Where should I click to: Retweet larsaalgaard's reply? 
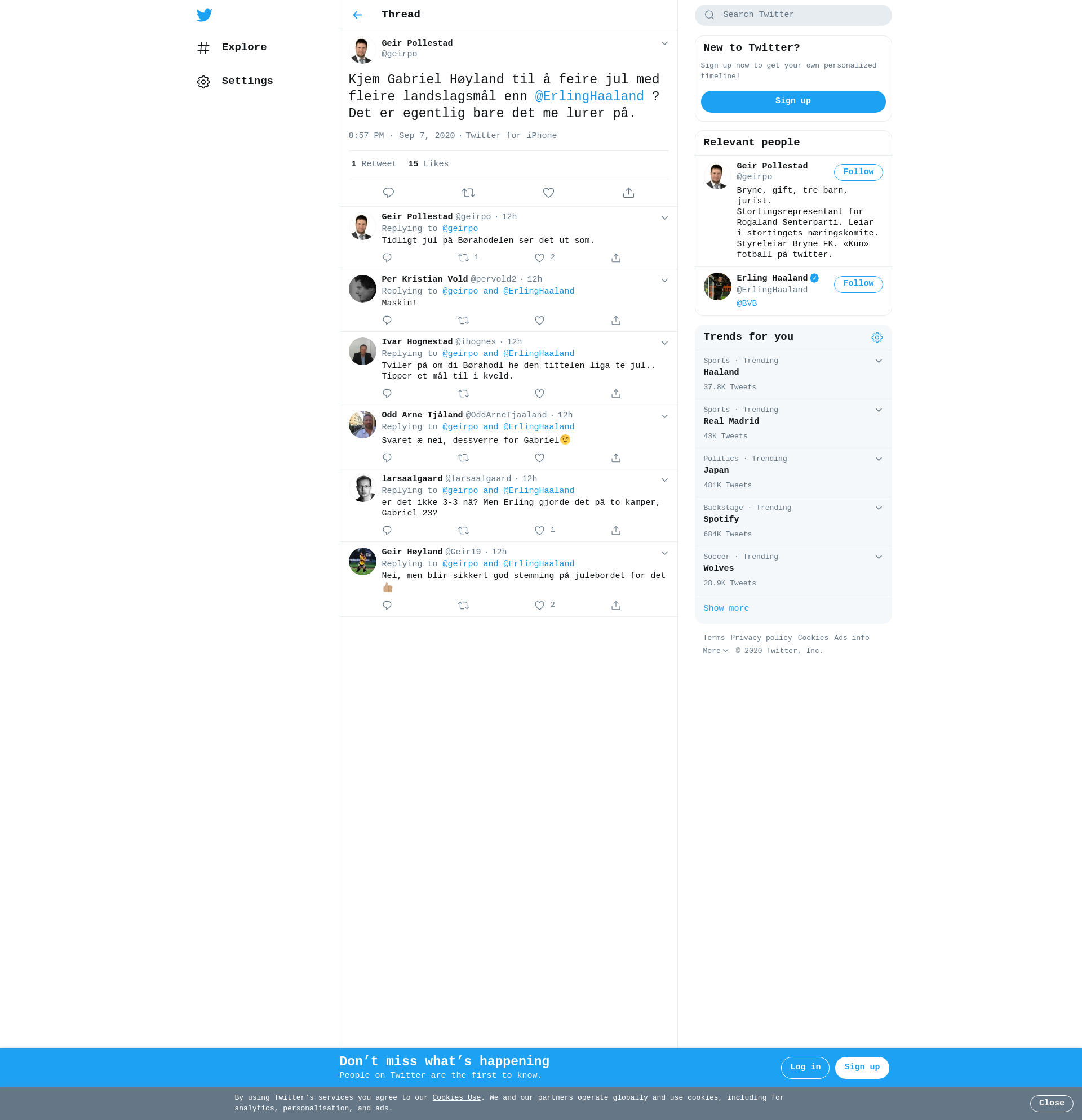point(464,531)
